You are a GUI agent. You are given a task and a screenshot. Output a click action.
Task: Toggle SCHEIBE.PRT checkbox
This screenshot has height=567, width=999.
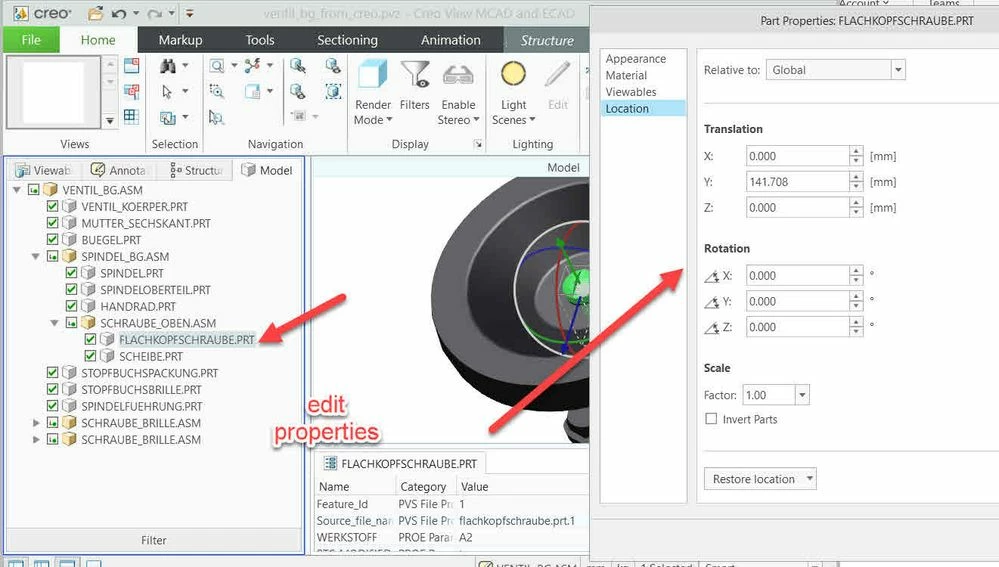[90, 355]
